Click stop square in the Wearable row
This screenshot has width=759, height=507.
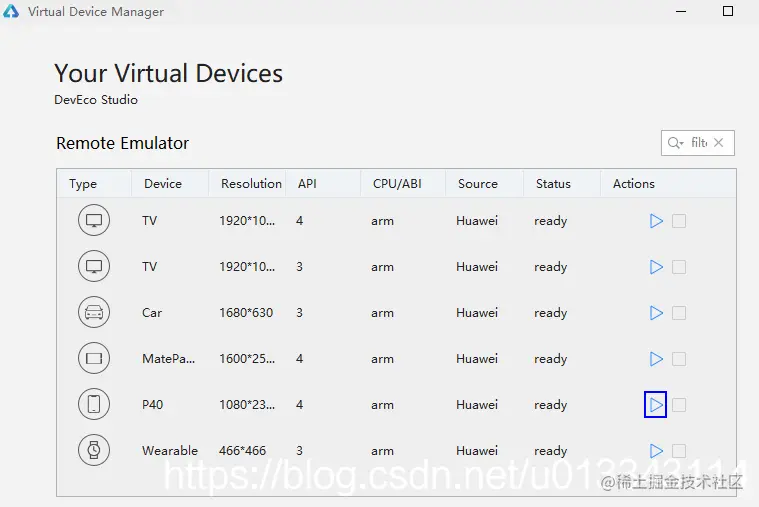[679, 451]
